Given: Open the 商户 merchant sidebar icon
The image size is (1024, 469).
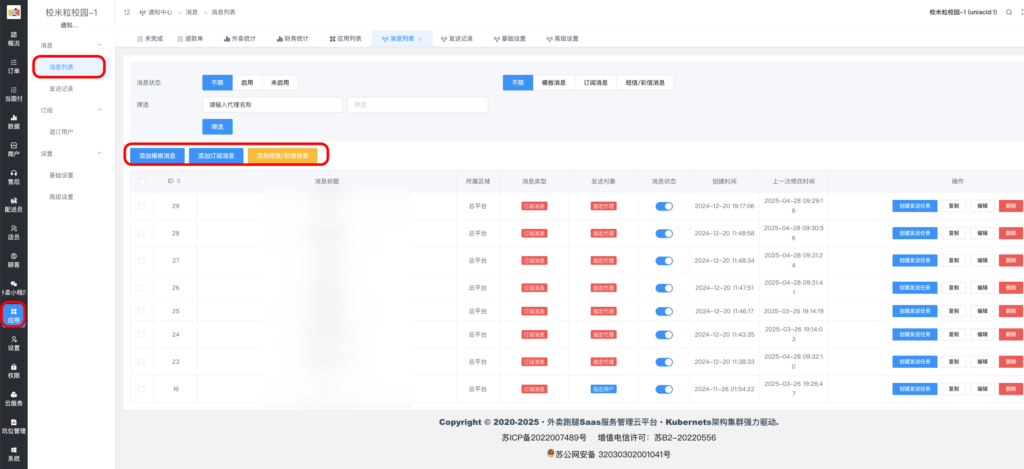Looking at the screenshot, I should point(14,150).
